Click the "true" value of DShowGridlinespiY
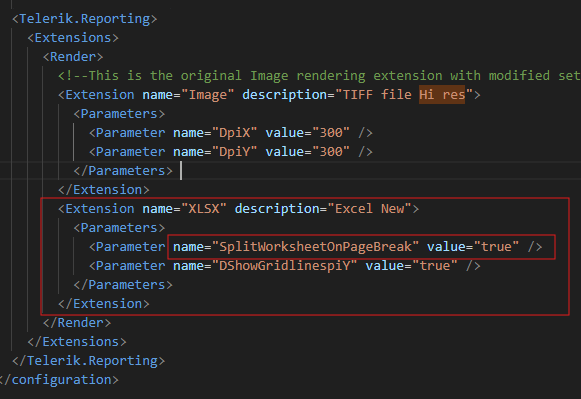 (434, 266)
